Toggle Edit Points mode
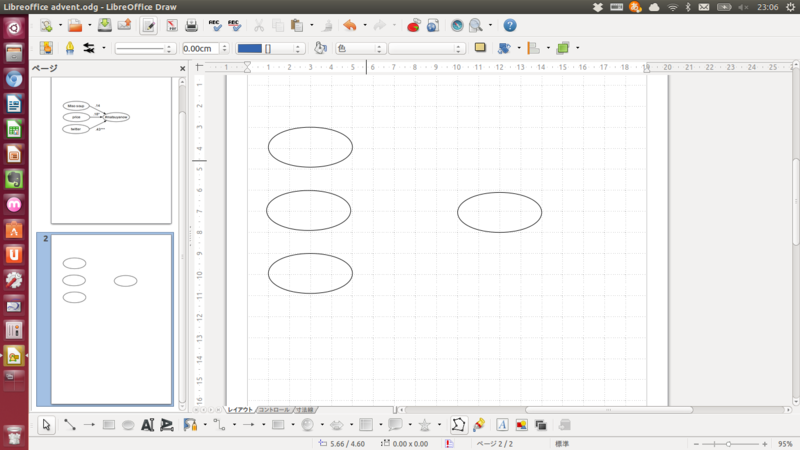Image resolution: width=800 pixels, height=450 pixels. pos(458,425)
